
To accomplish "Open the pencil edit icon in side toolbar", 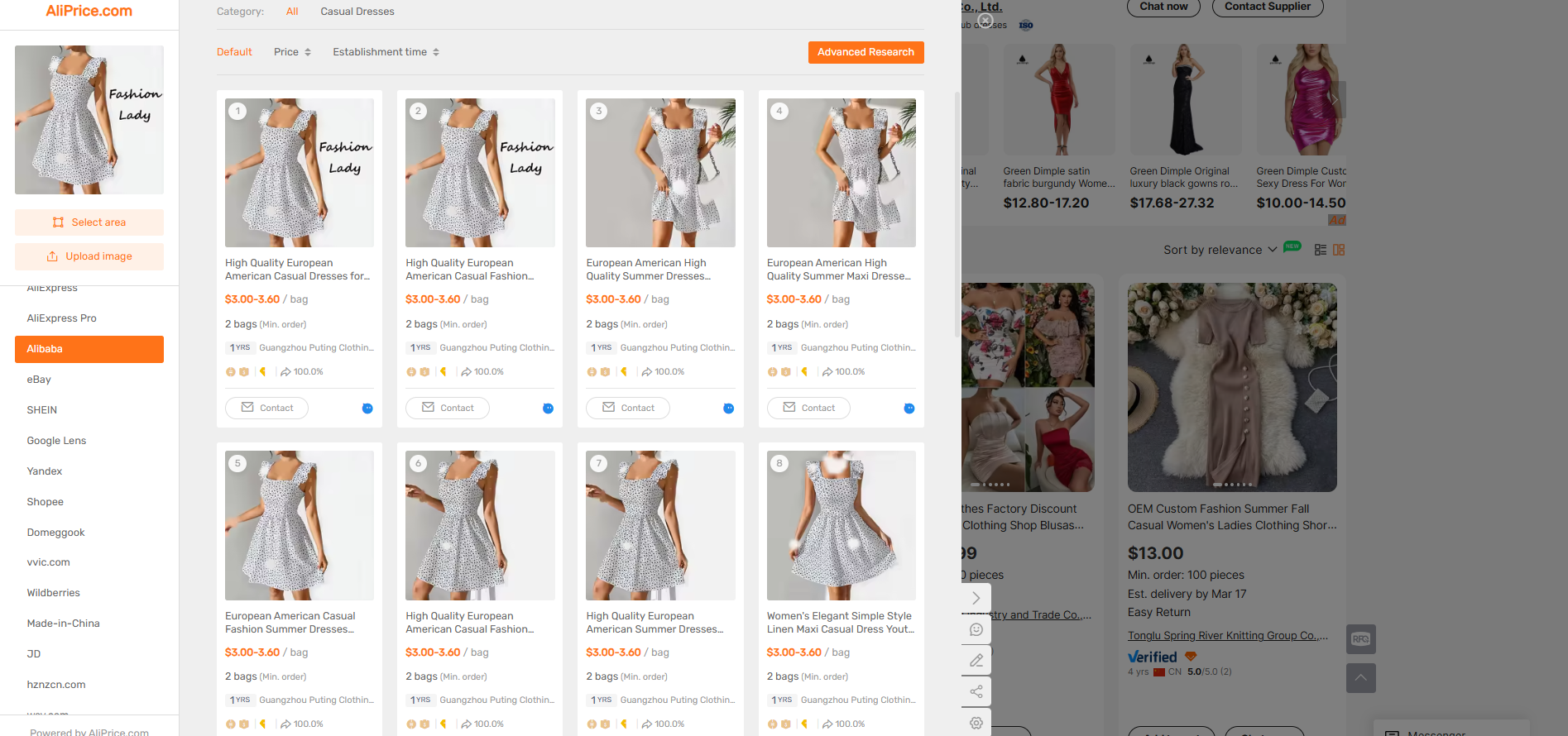I will tap(976, 660).
